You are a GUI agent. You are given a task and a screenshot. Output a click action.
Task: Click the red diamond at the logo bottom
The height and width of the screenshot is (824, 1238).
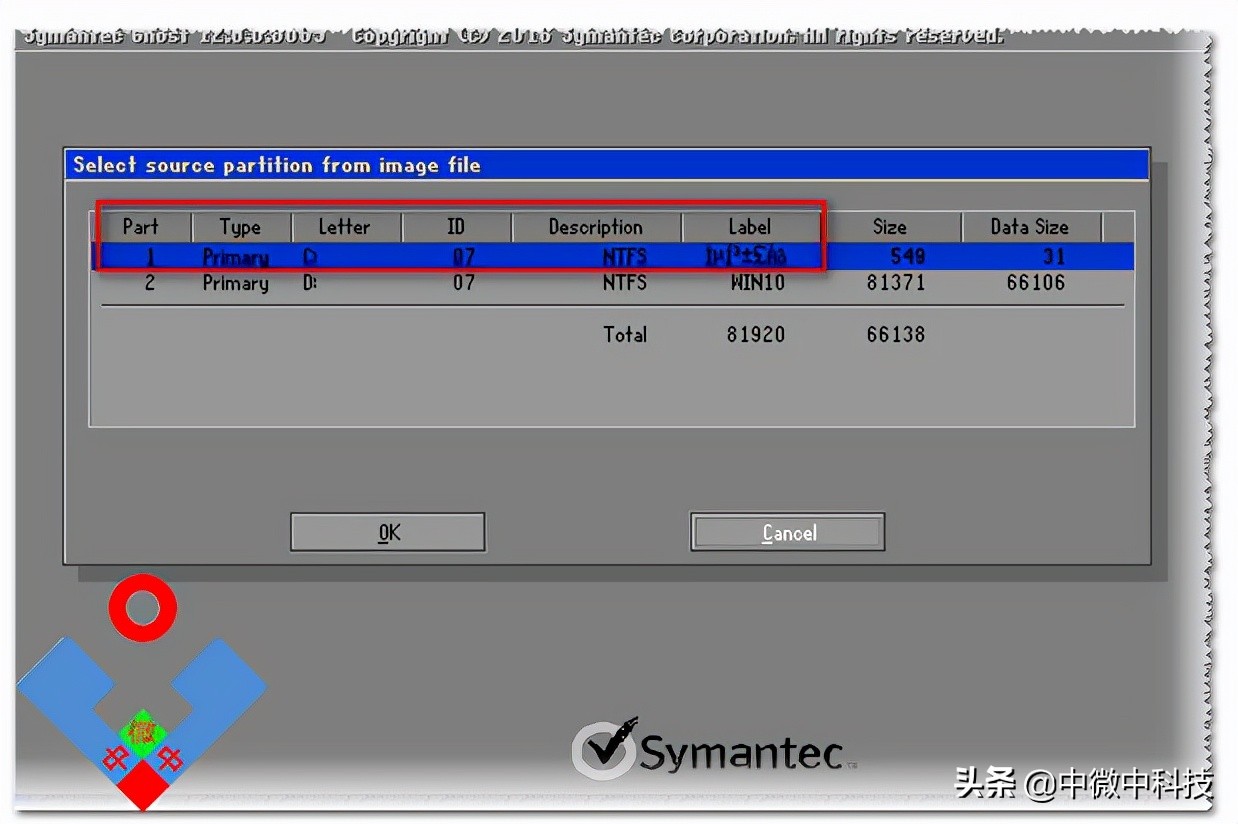[x=143, y=787]
